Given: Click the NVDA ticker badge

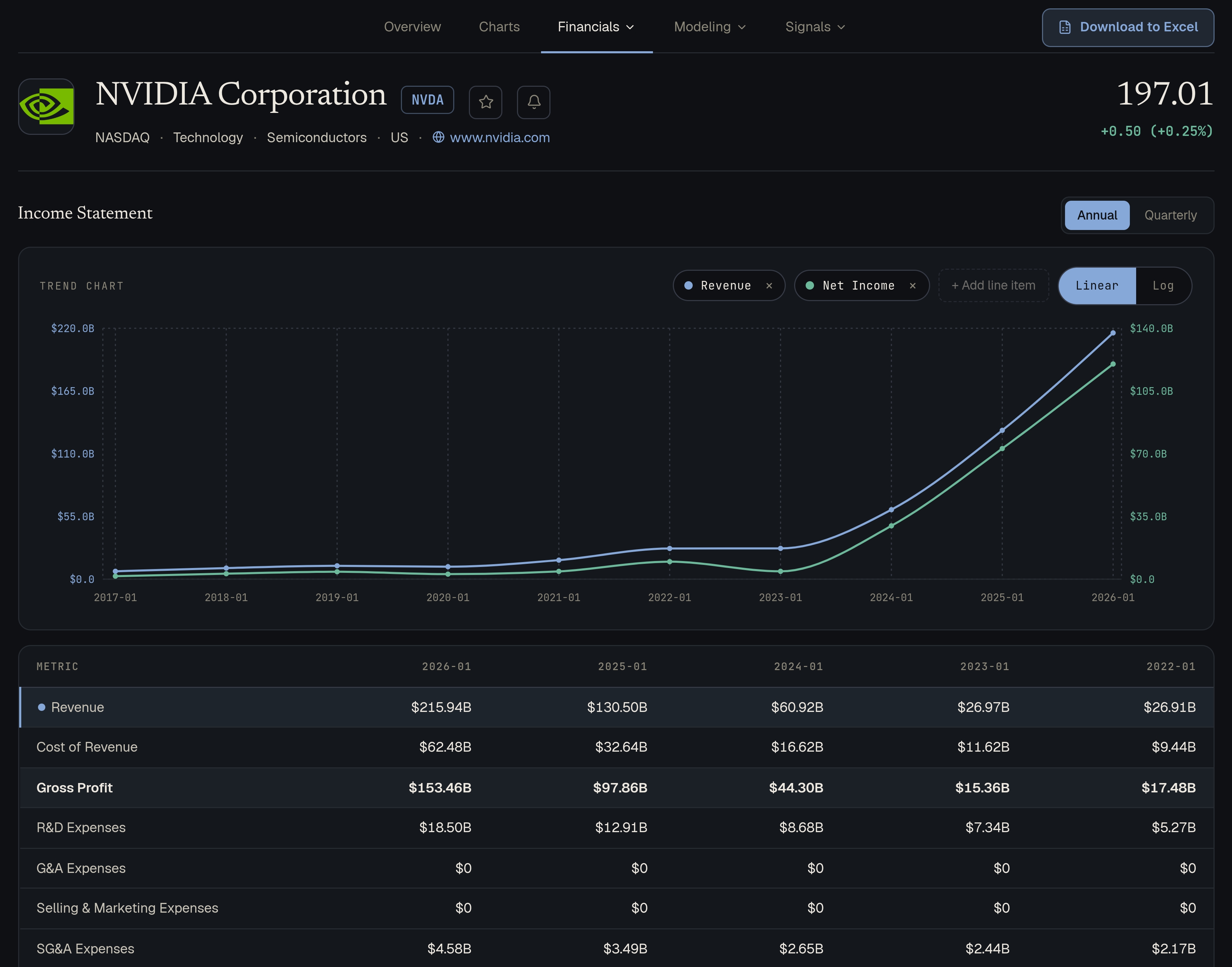Looking at the screenshot, I should point(427,100).
